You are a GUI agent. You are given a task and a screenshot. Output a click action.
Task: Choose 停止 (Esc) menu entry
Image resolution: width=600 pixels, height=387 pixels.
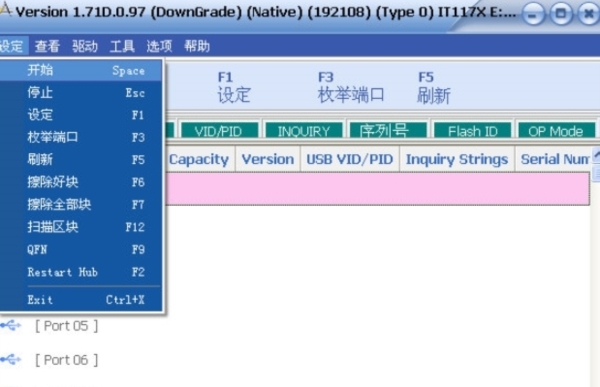point(81,93)
